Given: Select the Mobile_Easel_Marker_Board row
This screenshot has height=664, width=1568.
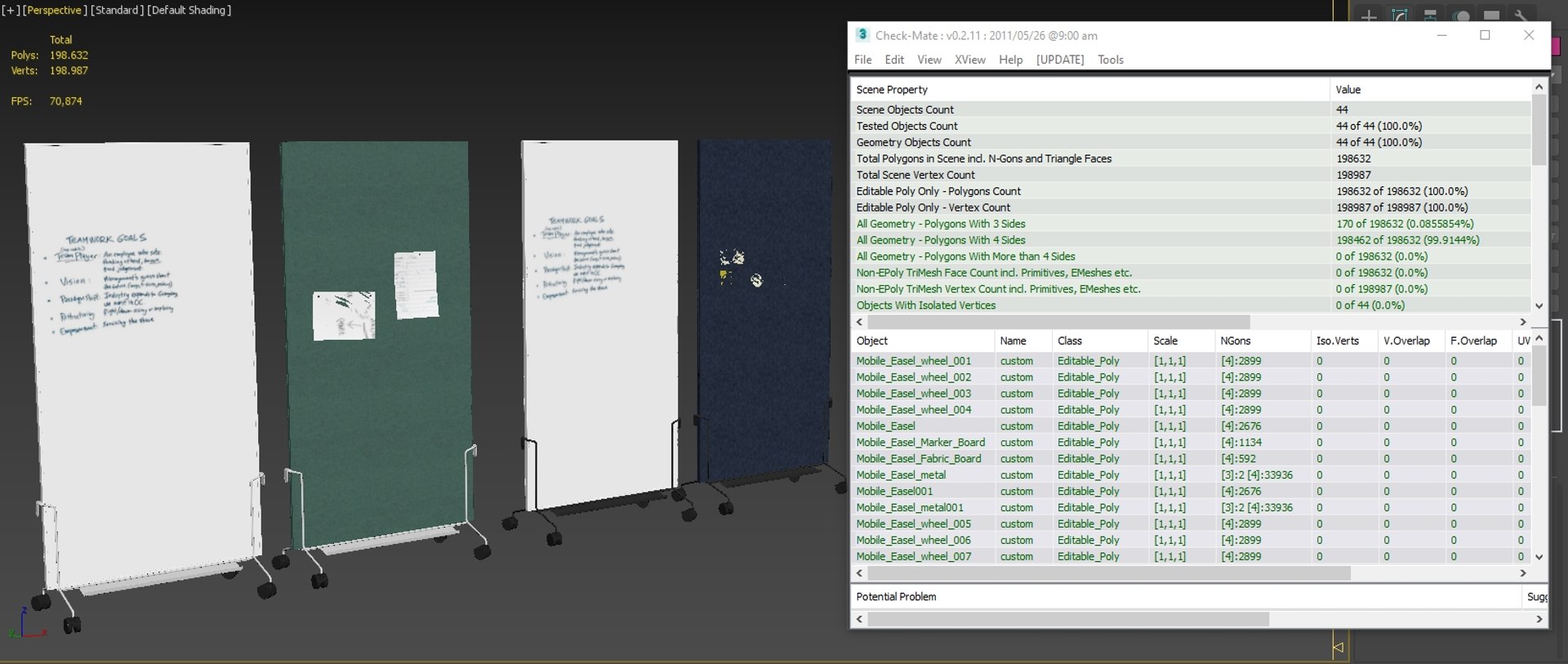Looking at the screenshot, I should [1190, 442].
